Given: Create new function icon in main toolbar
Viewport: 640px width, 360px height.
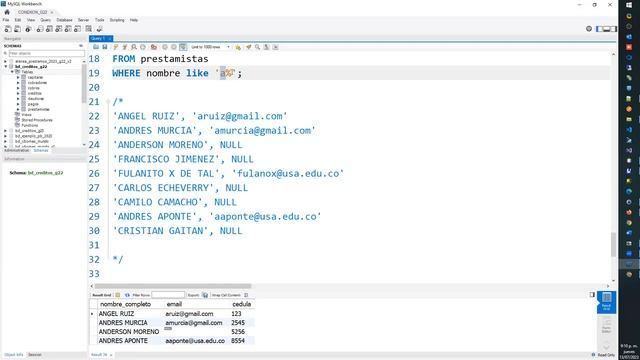Looking at the screenshot, I should pos(77,29).
